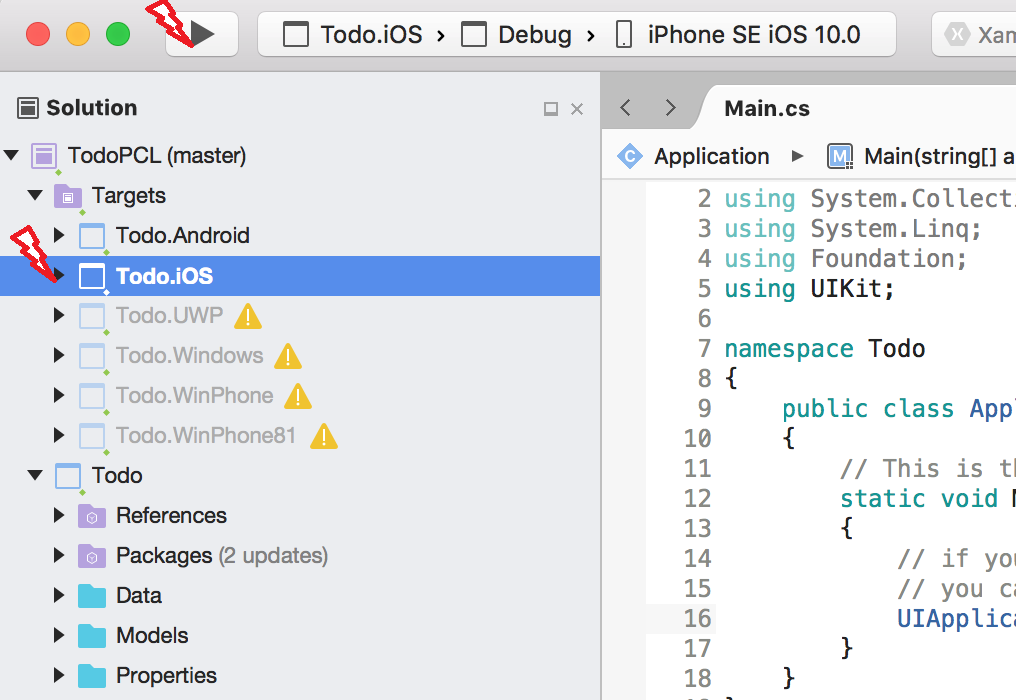Click the Todo.Android project icon
This screenshot has height=700, width=1016.
[x=92, y=236]
